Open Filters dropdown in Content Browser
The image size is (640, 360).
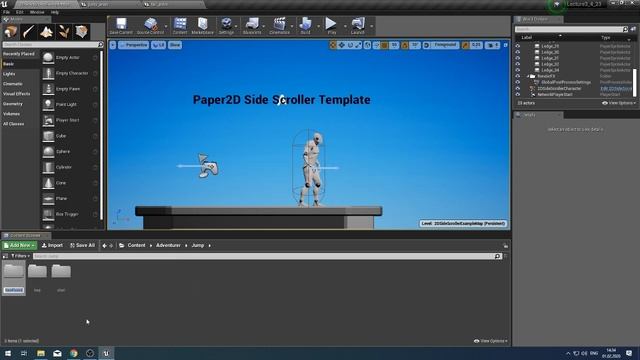[20, 256]
